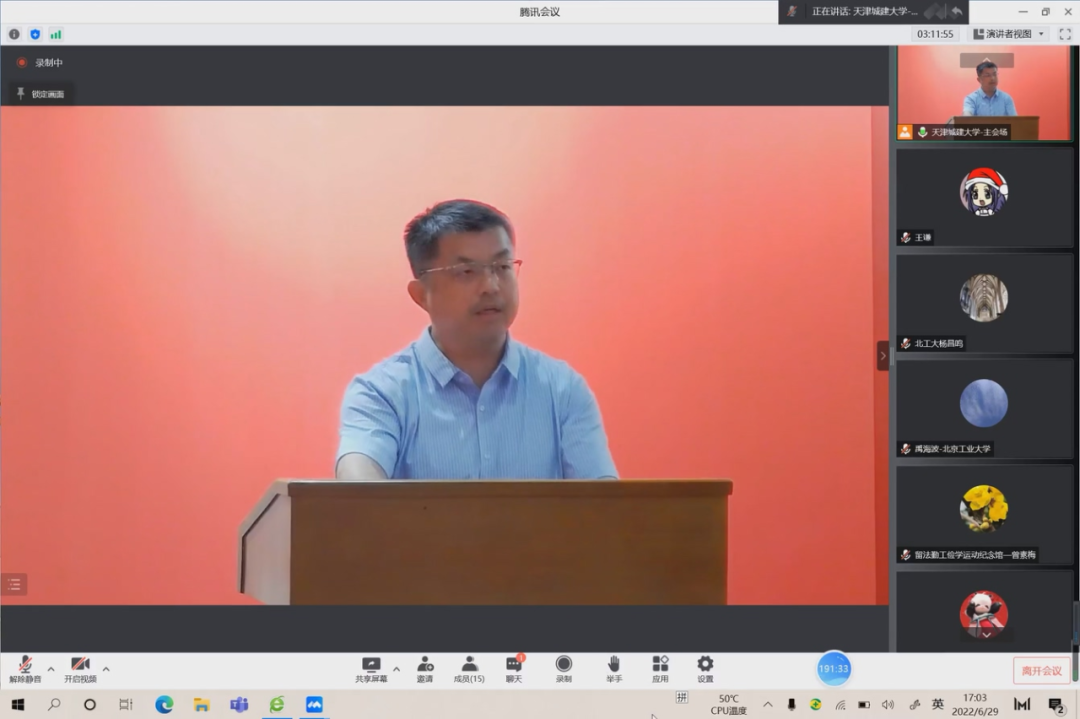Viewport: 1080px width, 719px height.
Task: Open the Apps (应用) panel
Action: (660, 668)
